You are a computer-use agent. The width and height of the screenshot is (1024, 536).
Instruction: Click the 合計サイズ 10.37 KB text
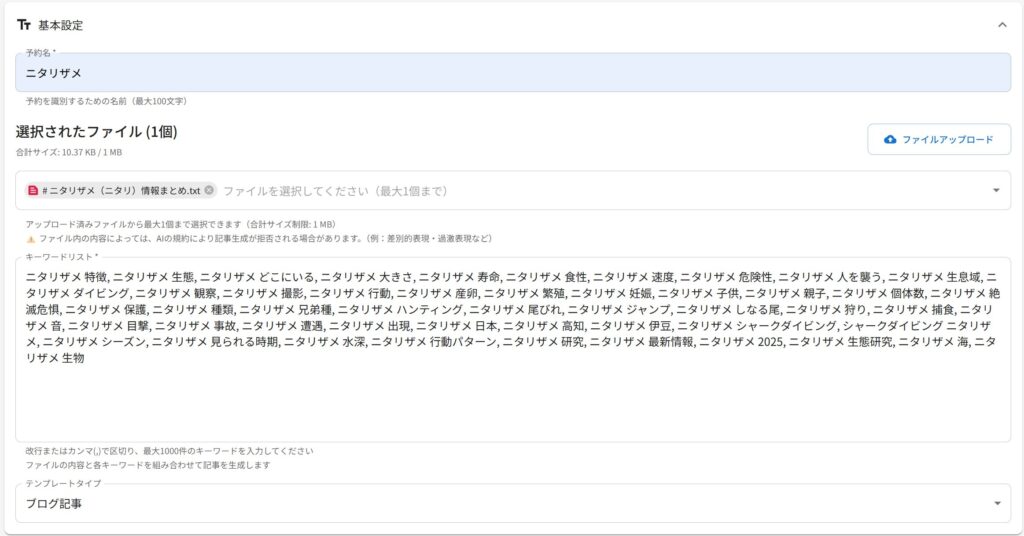(68, 152)
